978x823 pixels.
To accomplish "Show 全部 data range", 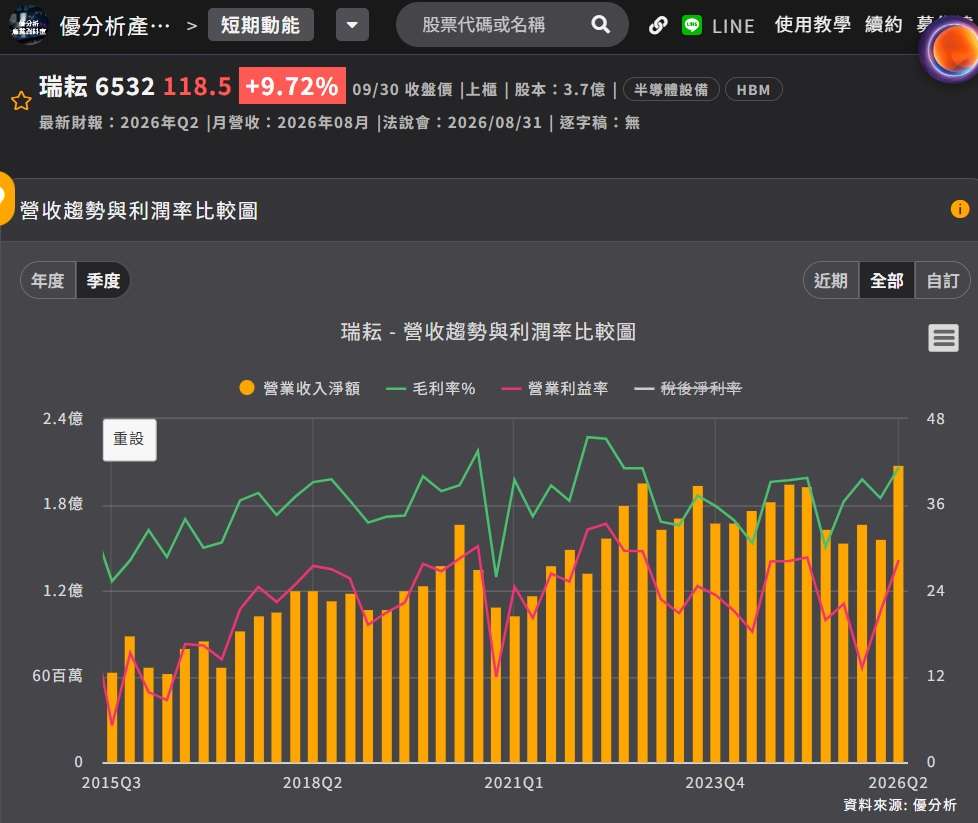I will [x=887, y=280].
